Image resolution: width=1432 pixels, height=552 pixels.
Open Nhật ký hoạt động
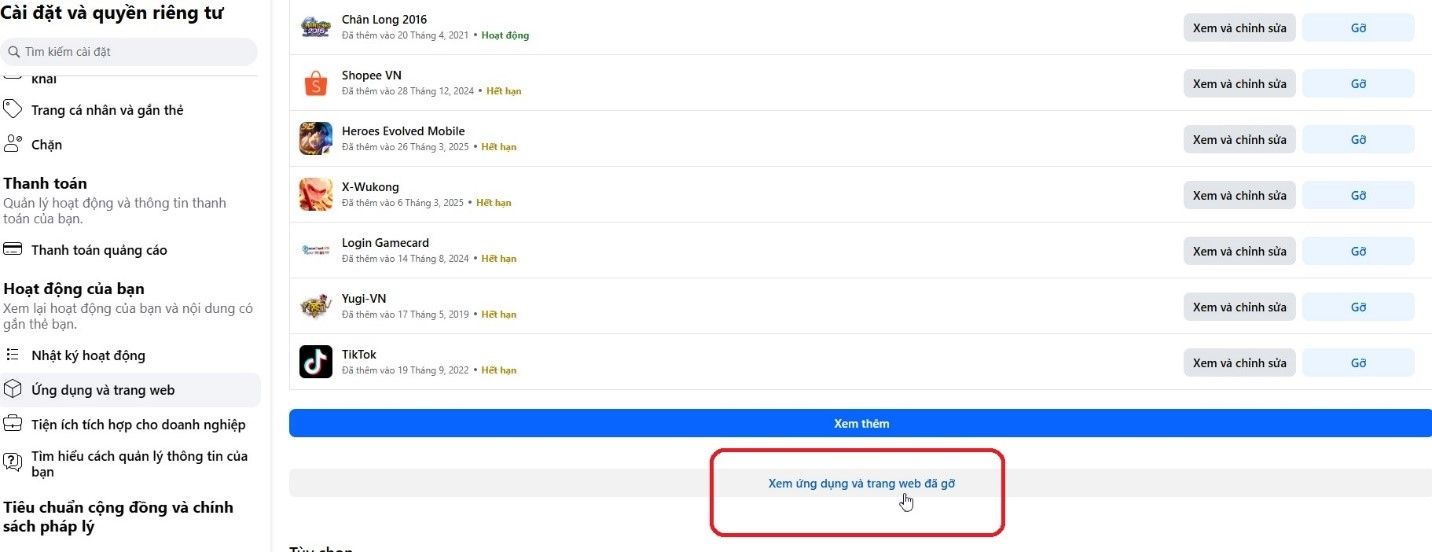coord(88,355)
